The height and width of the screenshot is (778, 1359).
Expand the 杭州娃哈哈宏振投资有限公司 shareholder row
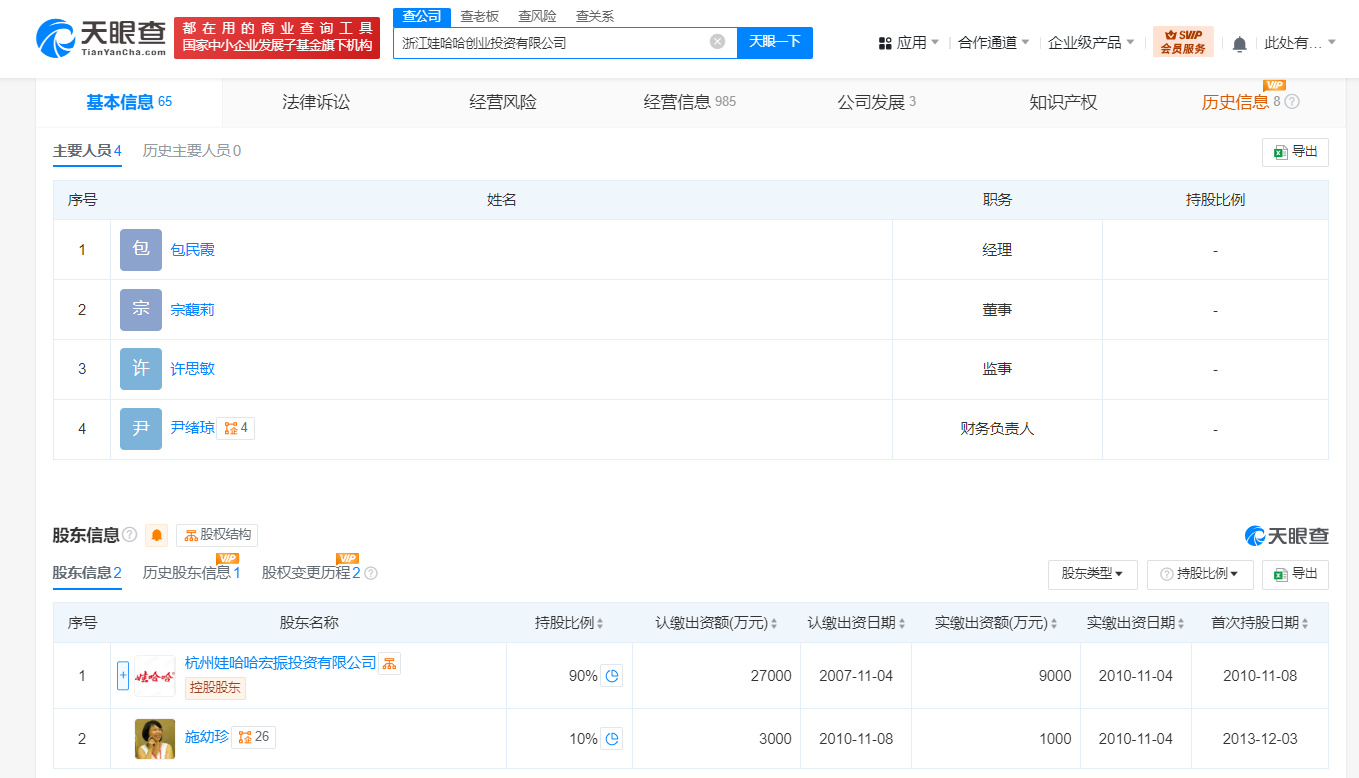click(123, 676)
